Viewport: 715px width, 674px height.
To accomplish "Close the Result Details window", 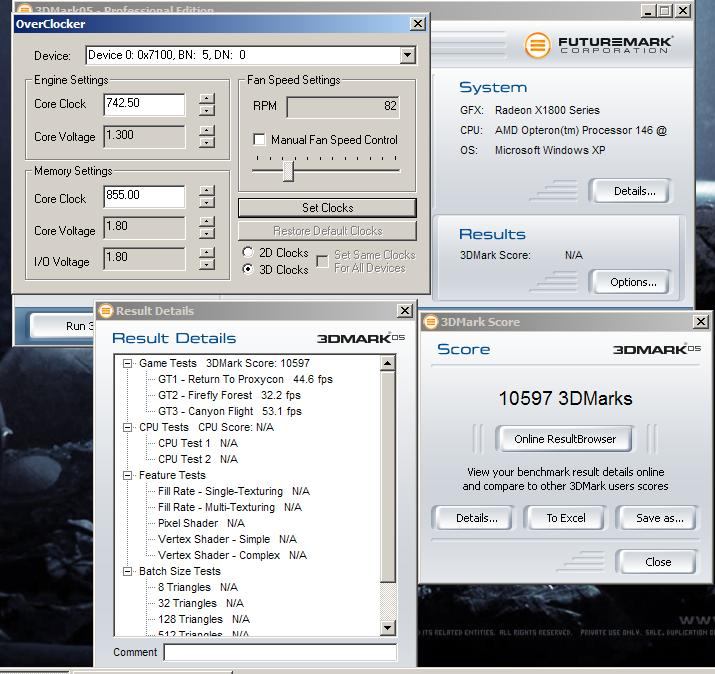I will [x=404, y=311].
